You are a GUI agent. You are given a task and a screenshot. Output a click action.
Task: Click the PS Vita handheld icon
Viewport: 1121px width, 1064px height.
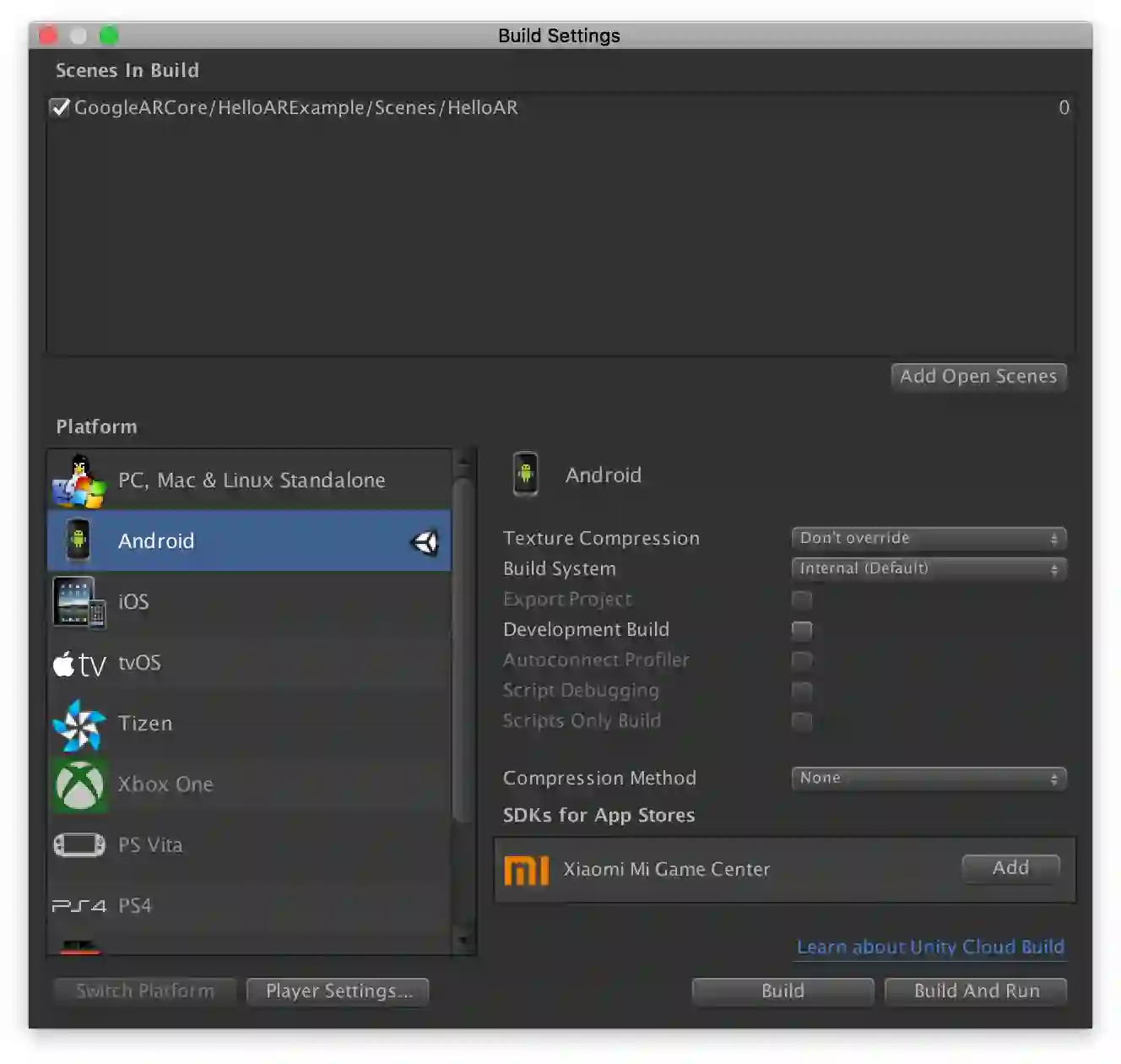79,844
